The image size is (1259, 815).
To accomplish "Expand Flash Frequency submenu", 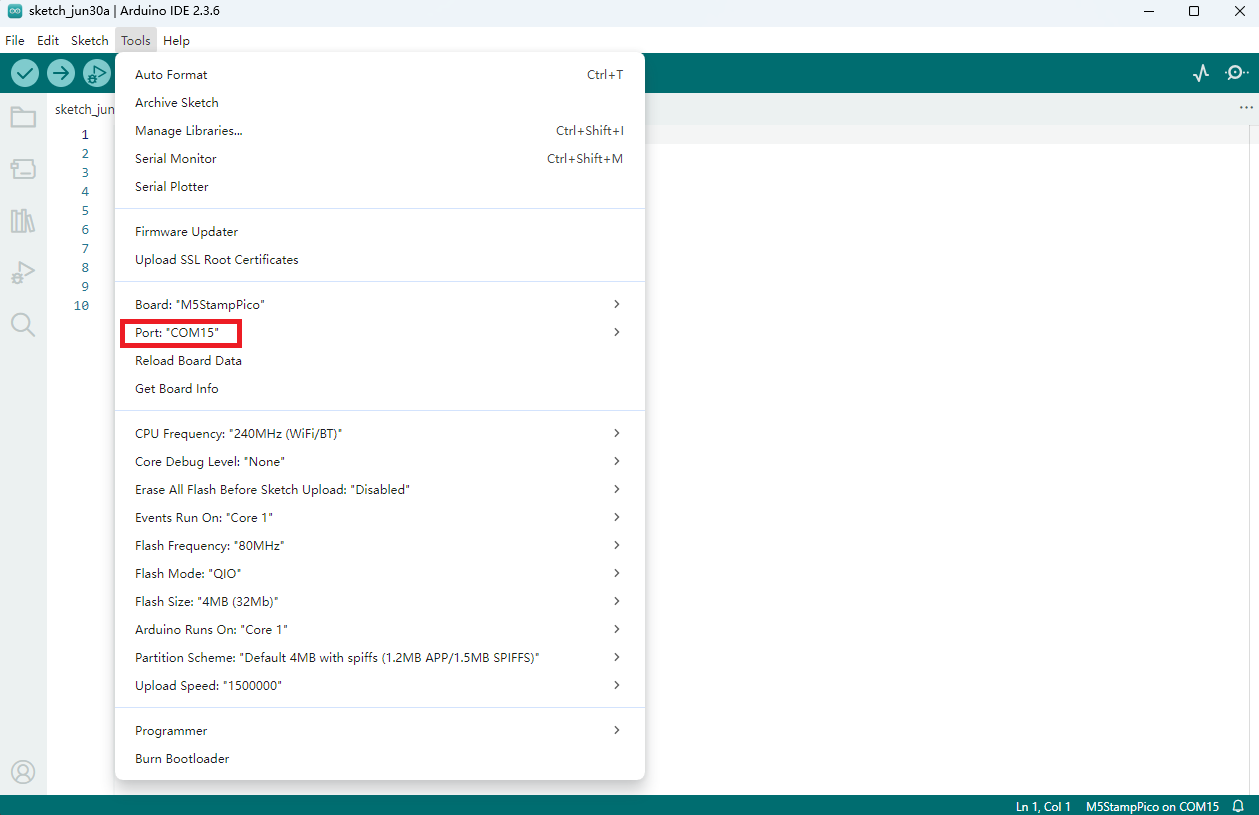I will [x=380, y=545].
